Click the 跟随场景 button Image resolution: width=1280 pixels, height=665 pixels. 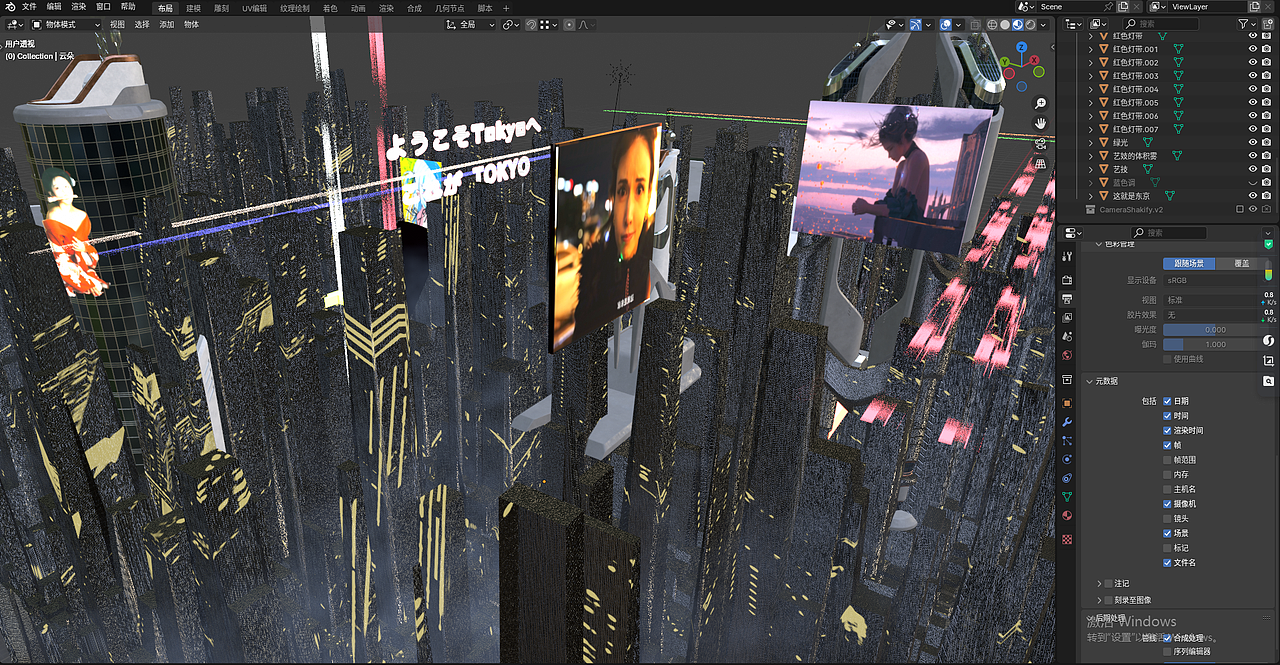click(1189, 263)
